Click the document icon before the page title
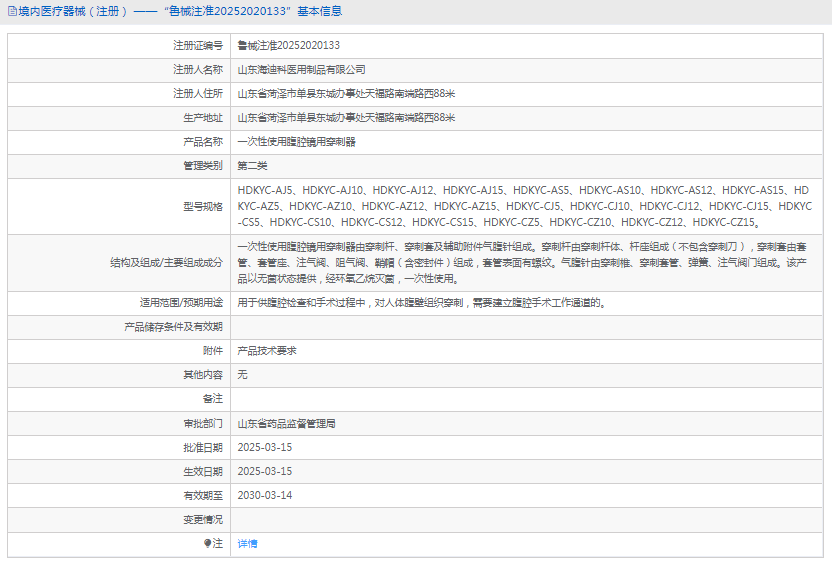The image size is (832, 561). (12, 12)
